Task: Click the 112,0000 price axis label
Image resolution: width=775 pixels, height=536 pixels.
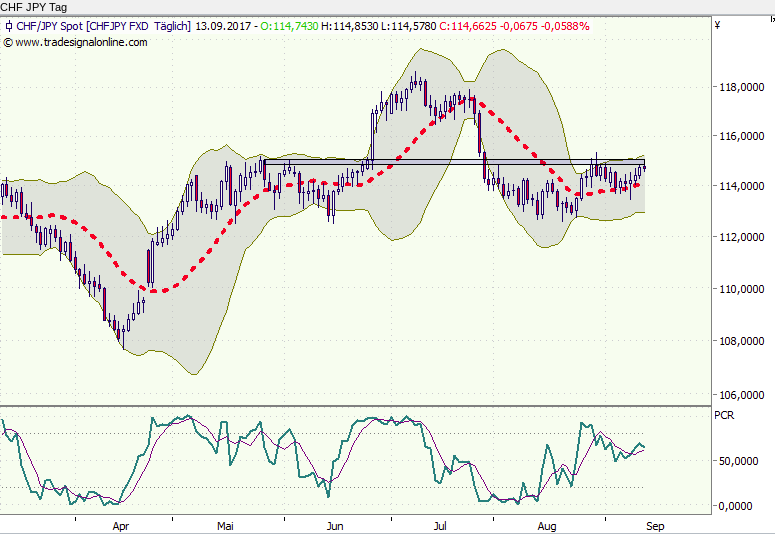Action: point(741,237)
